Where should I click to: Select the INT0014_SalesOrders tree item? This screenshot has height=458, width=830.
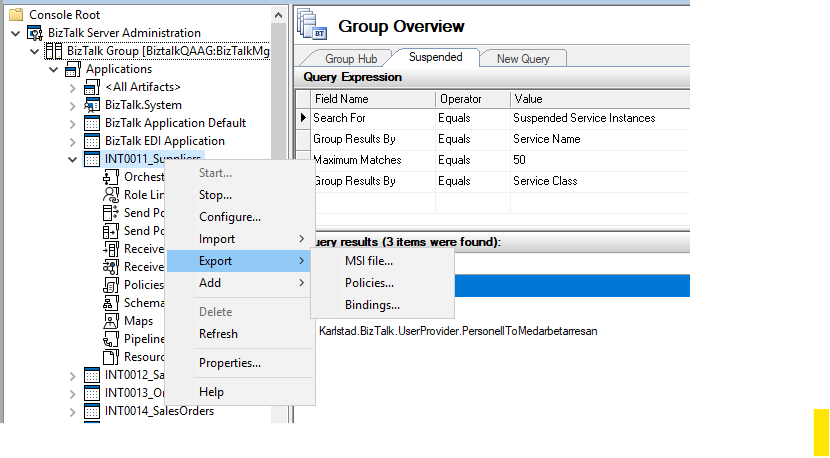(x=159, y=411)
